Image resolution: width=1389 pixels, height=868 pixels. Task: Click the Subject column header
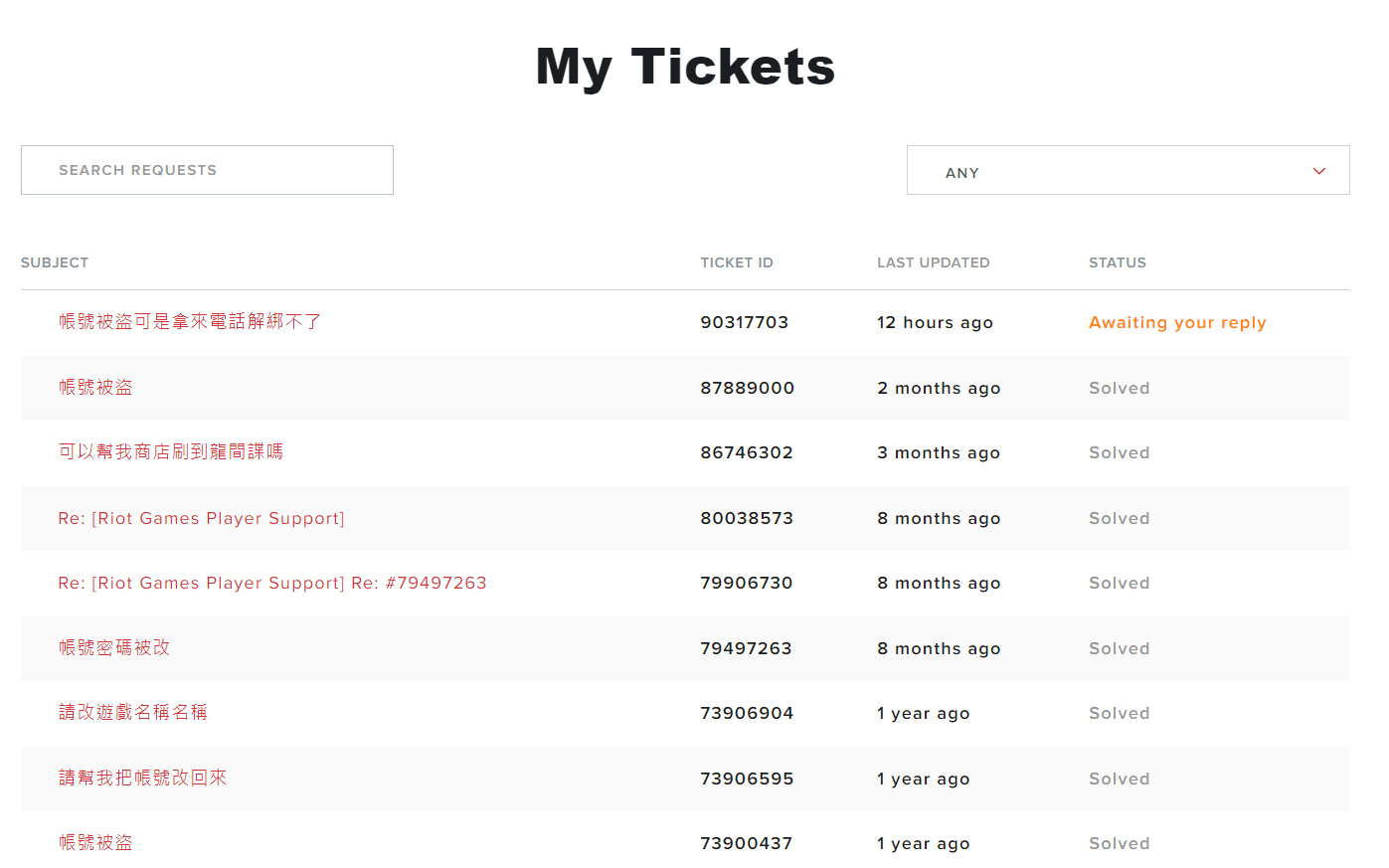pyautogui.click(x=55, y=262)
